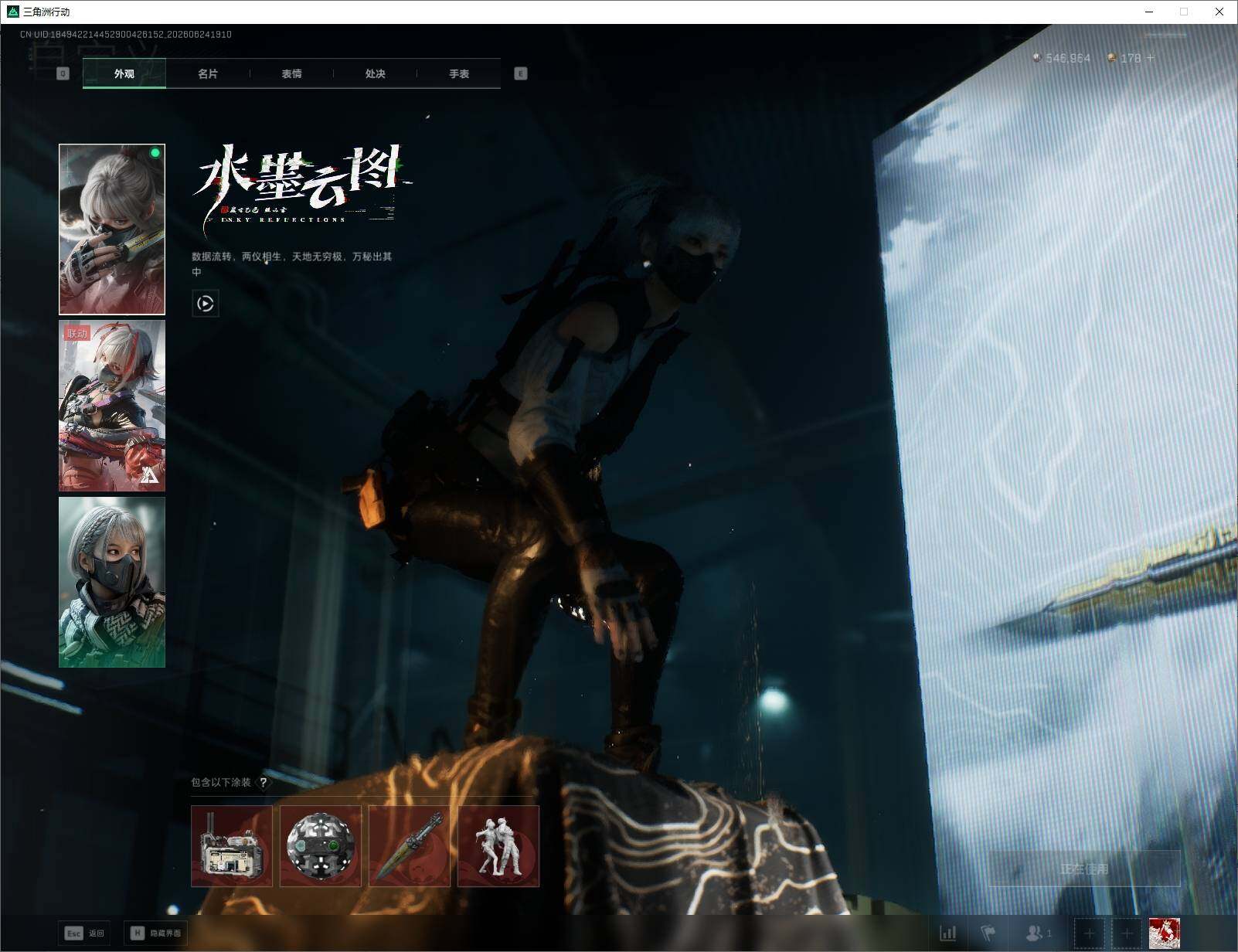Open the 名片 tab
Screen dimensions: 1238x952
207,73
